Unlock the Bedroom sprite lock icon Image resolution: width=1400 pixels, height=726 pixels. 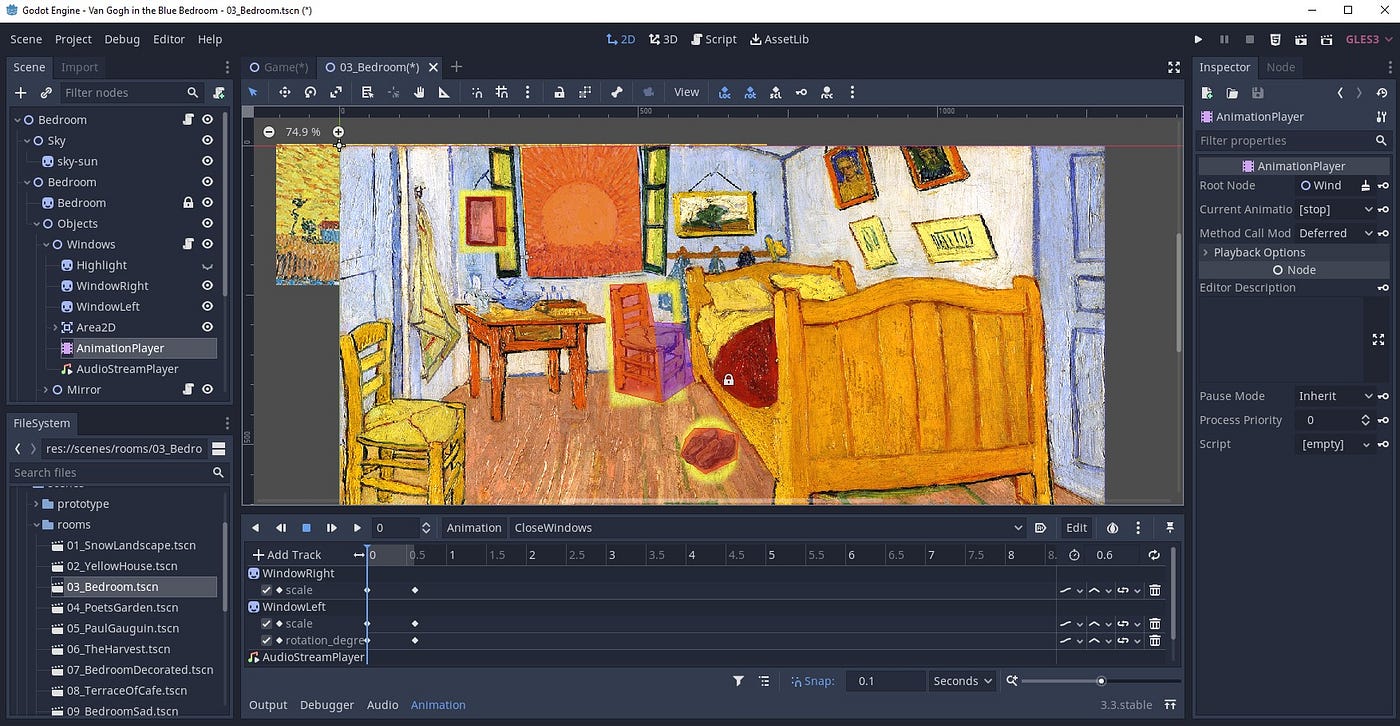point(188,203)
